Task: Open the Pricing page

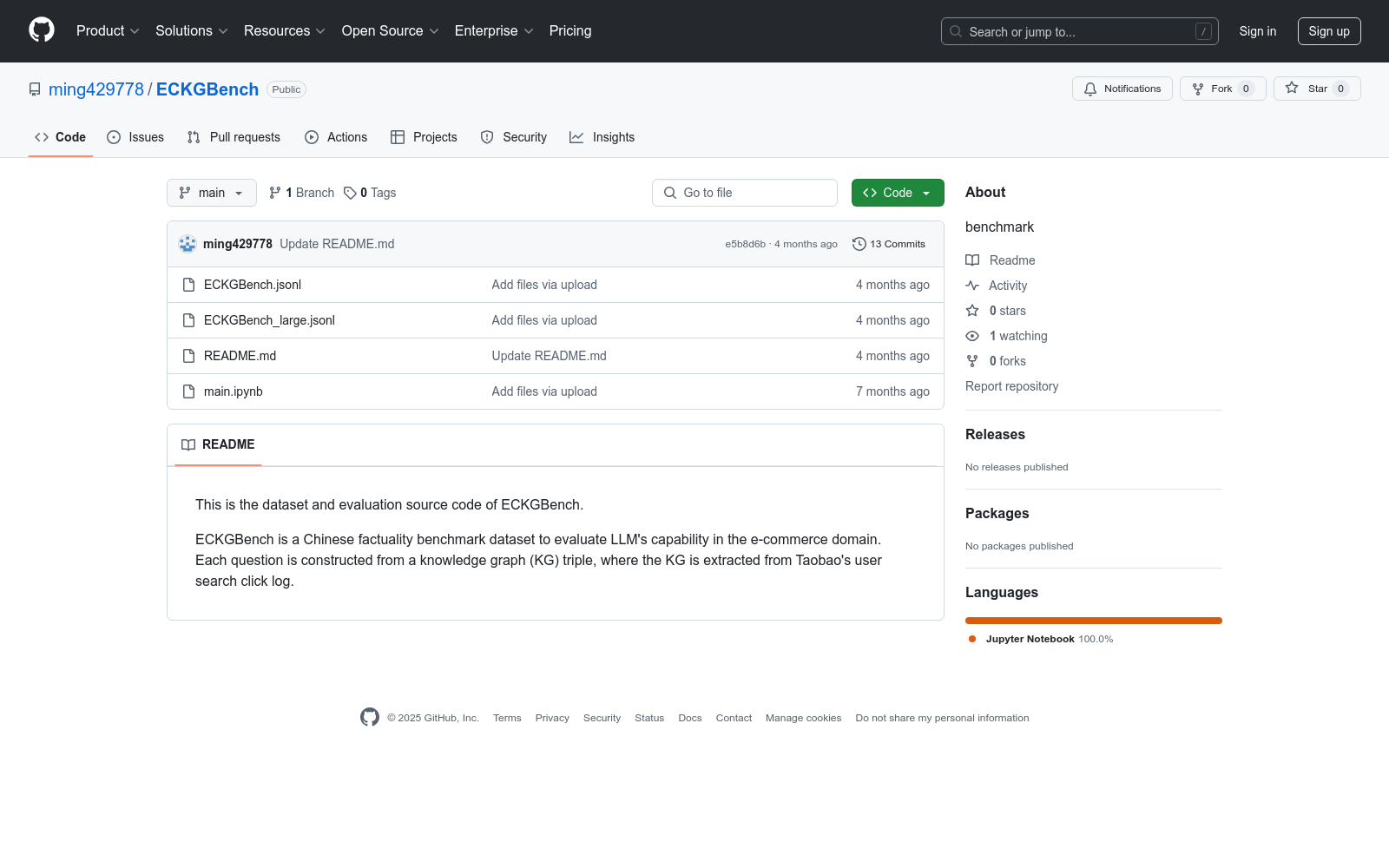Action: [x=570, y=31]
